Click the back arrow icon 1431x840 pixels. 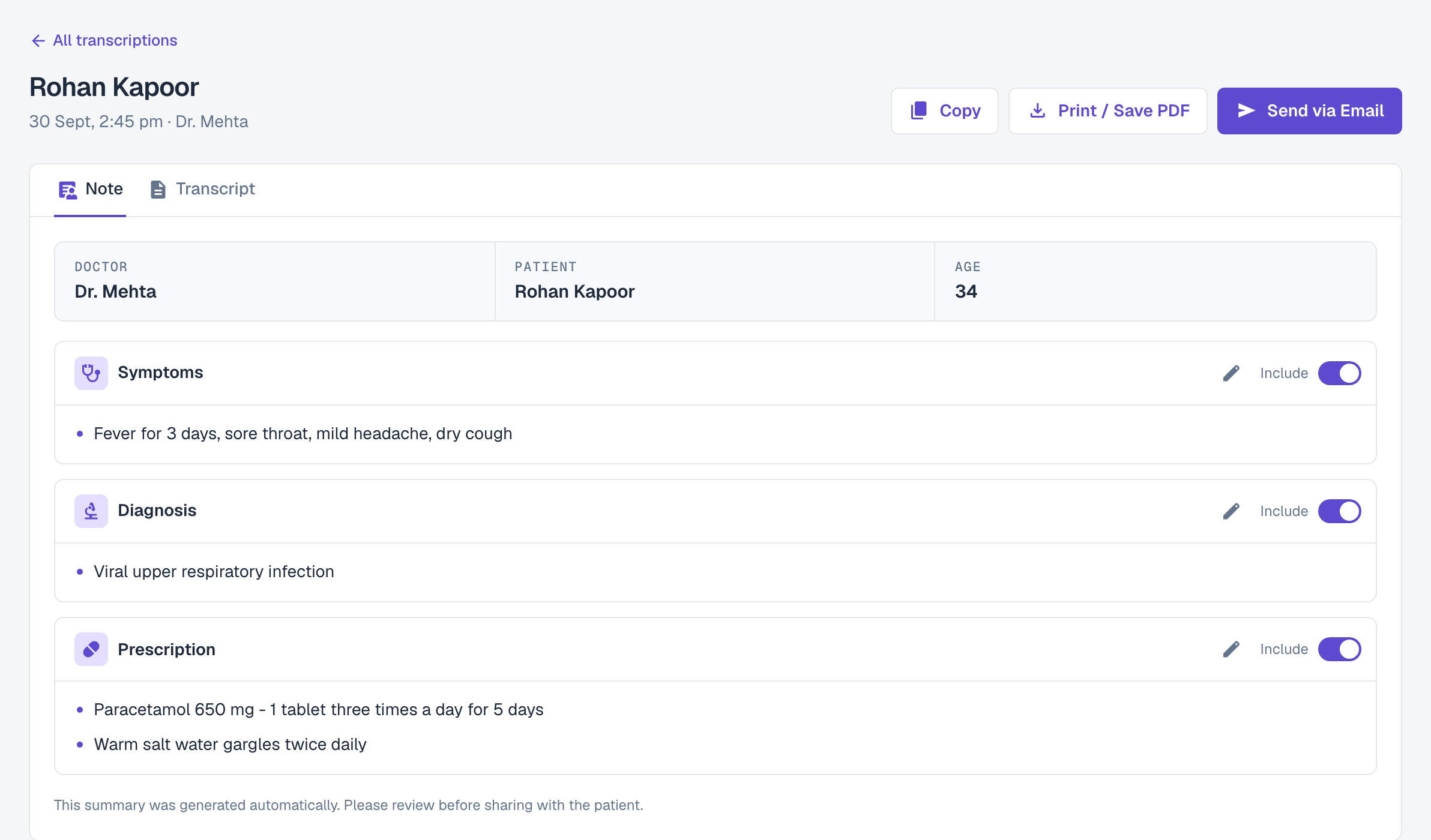pos(38,40)
